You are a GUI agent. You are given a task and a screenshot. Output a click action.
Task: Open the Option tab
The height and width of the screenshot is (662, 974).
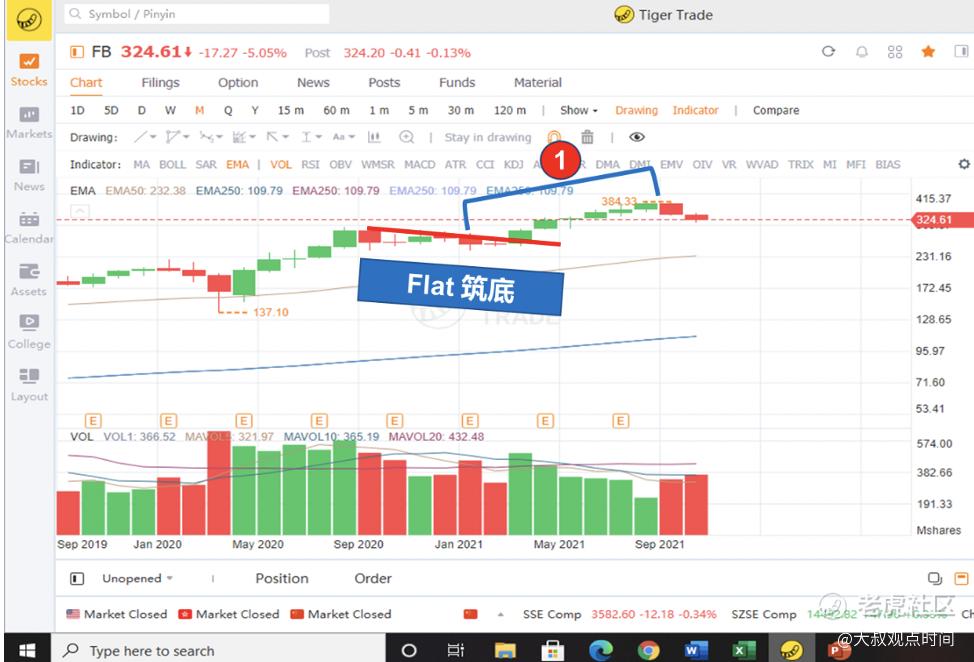pyautogui.click(x=238, y=83)
